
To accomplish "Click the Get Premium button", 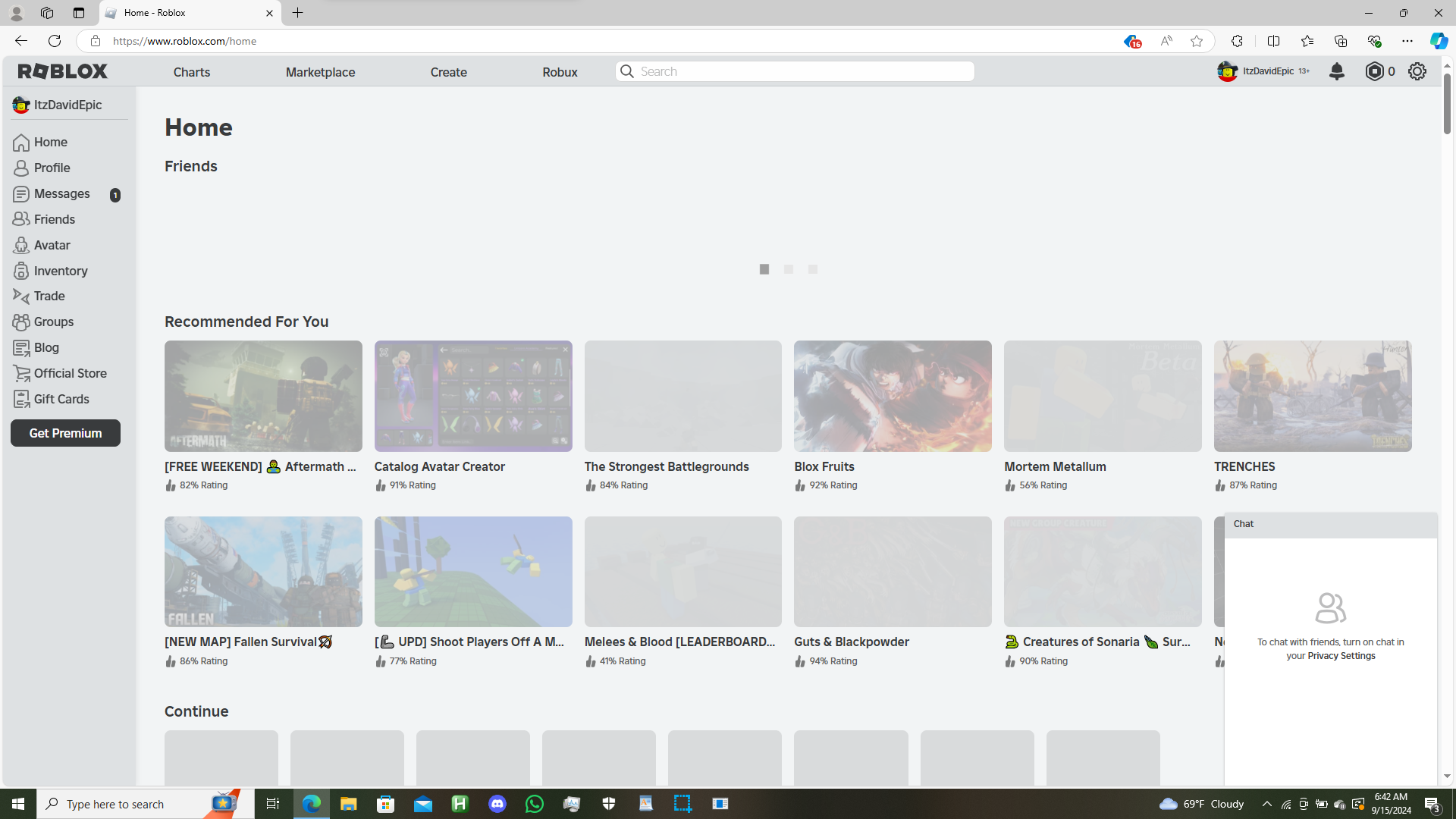I will pyautogui.click(x=65, y=433).
